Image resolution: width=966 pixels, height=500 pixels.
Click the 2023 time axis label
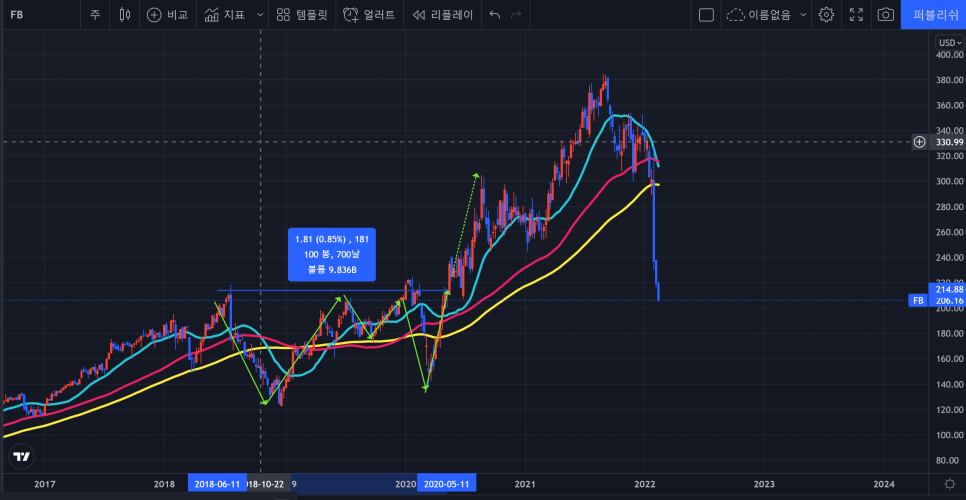click(764, 484)
